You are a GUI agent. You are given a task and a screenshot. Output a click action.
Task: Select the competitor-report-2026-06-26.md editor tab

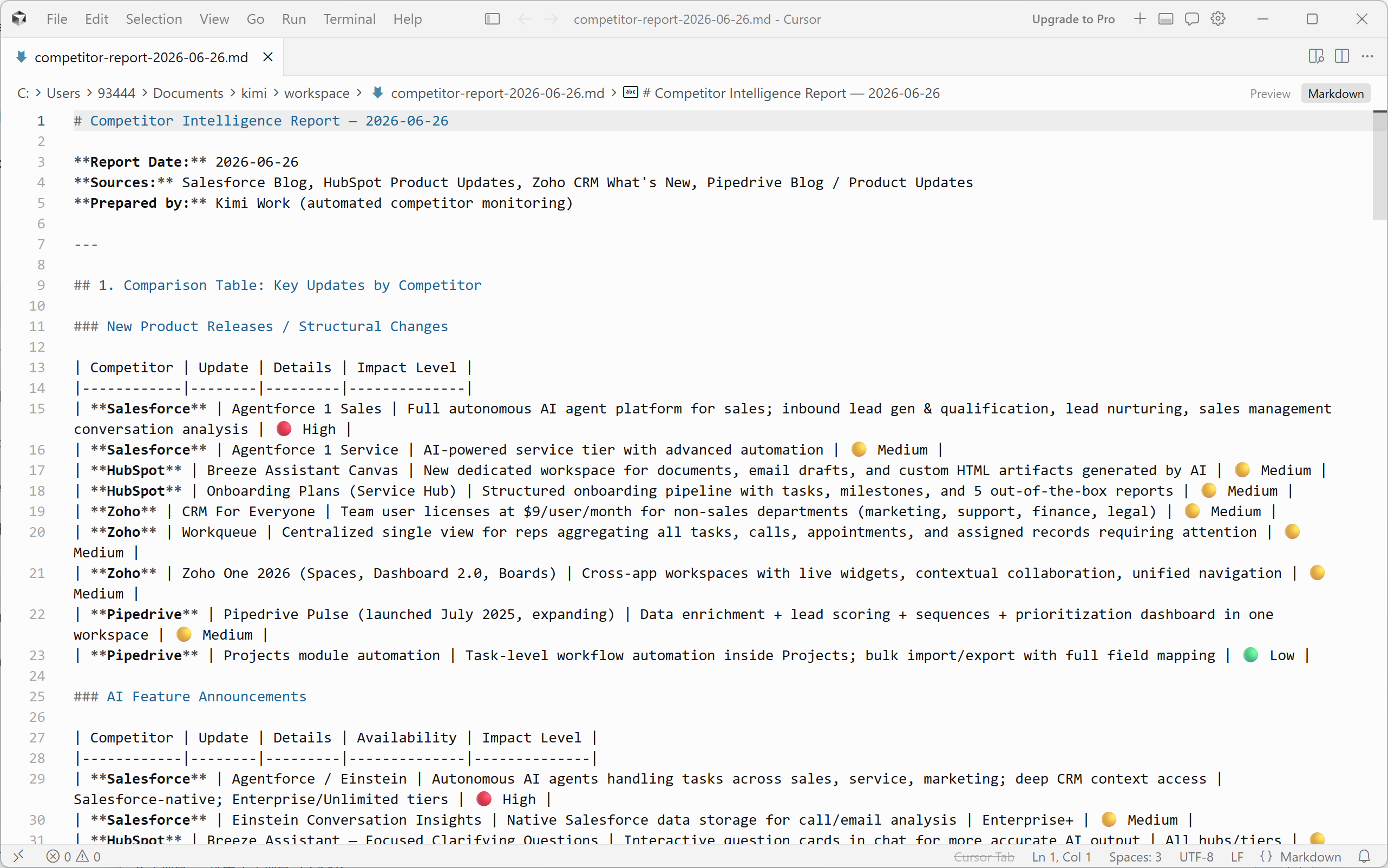coord(142,57)
